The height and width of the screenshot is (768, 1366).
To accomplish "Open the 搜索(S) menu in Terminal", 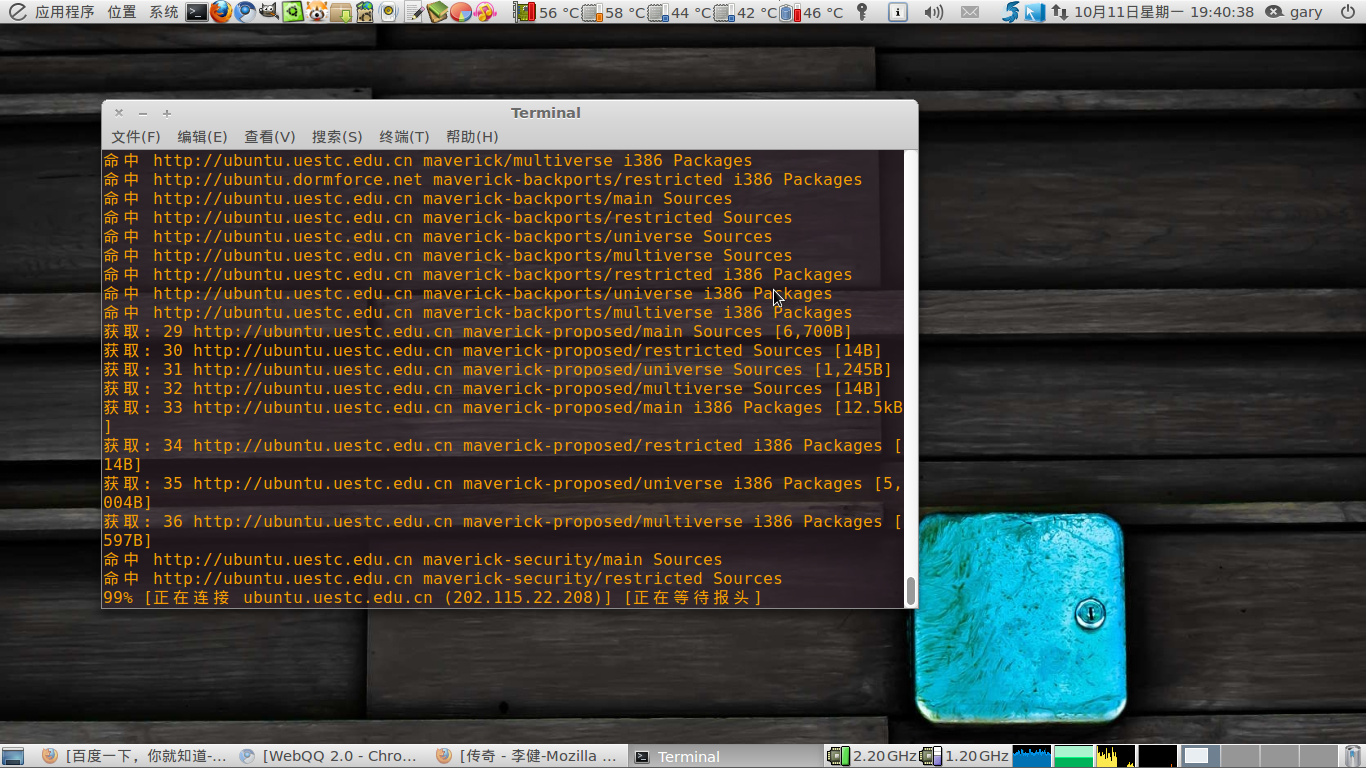I will 337,137.
